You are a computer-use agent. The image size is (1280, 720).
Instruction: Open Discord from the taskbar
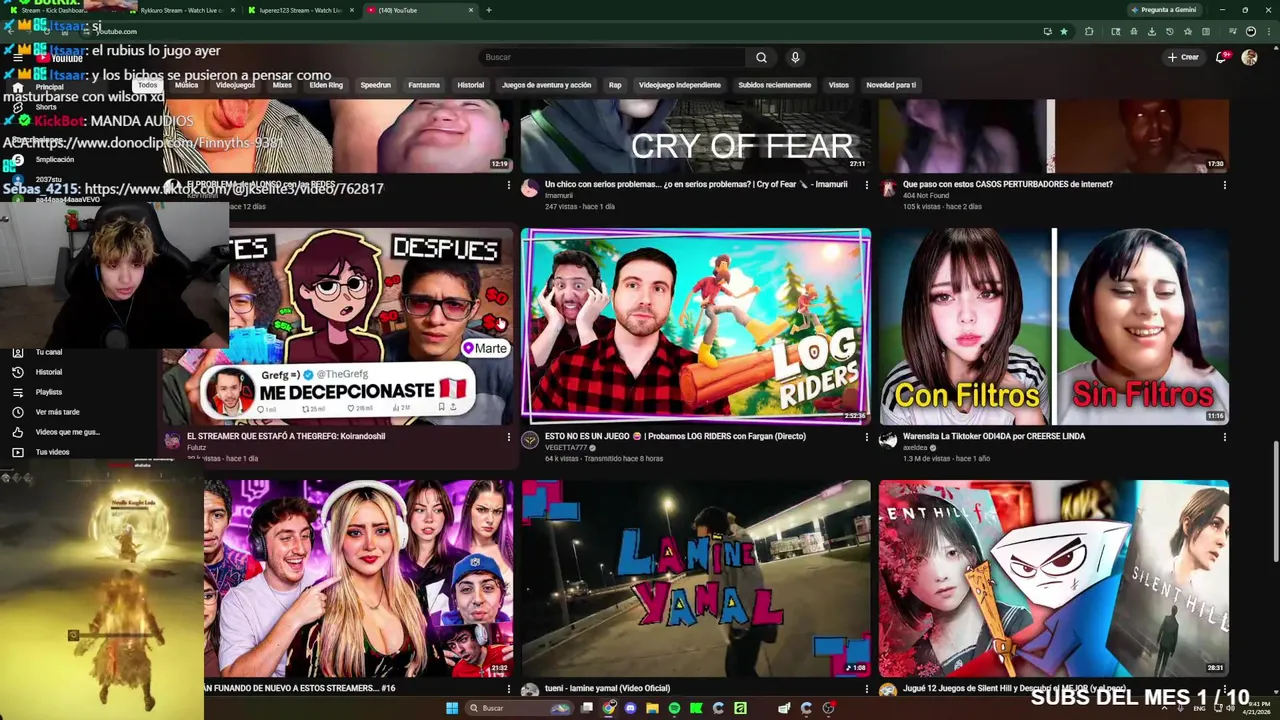(x=630, y=708)
